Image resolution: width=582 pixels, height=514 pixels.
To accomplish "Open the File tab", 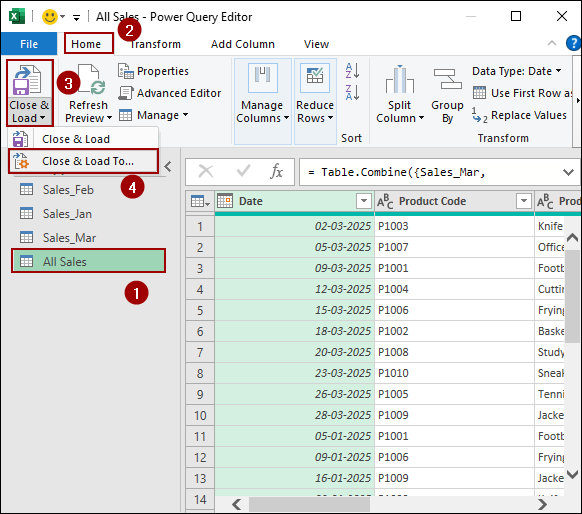I will click(29, 44).
